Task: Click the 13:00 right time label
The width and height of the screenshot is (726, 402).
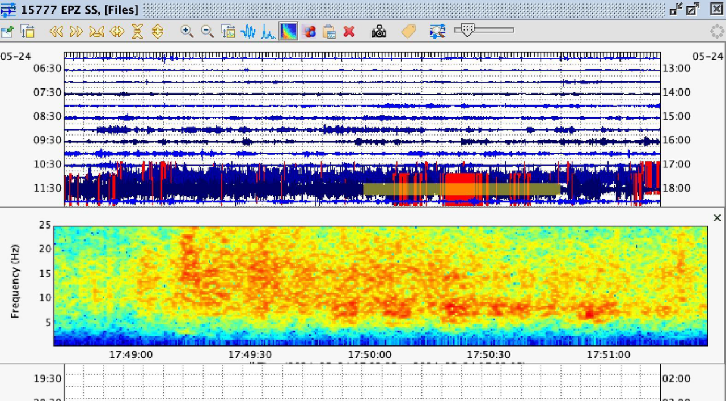Action: point(676,69)
